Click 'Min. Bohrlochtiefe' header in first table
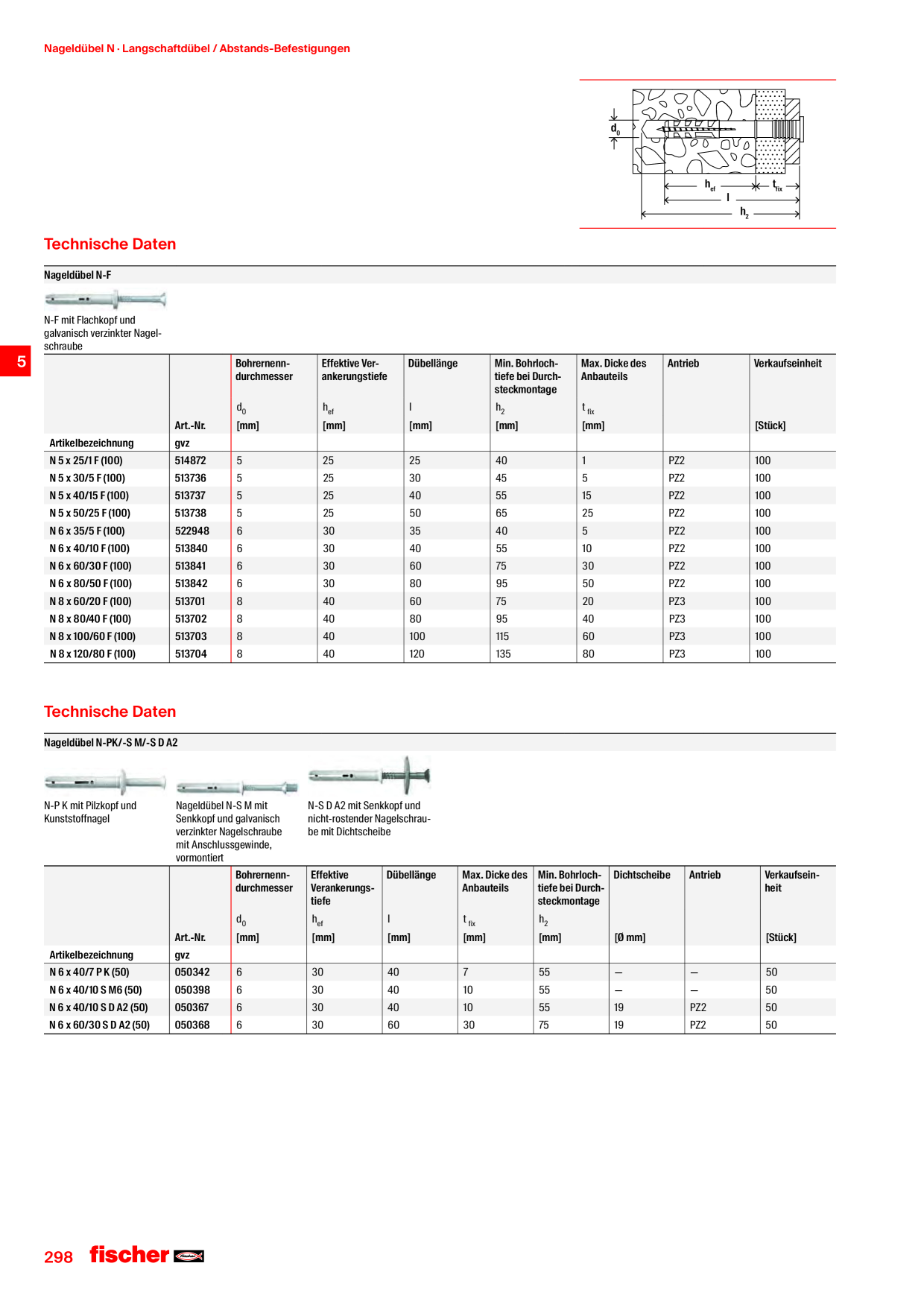924x1307 pixels. (x=528, y=376)
